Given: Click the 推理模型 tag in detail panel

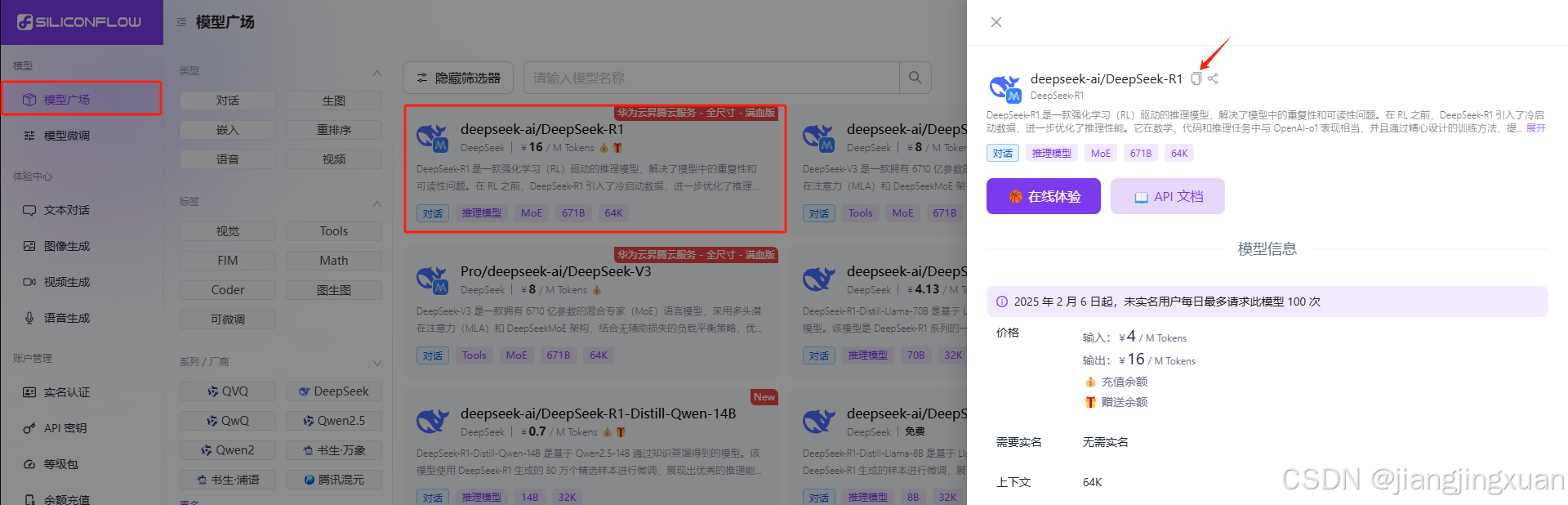Looking at the screenshot, I should click(x=1052, y=153).
